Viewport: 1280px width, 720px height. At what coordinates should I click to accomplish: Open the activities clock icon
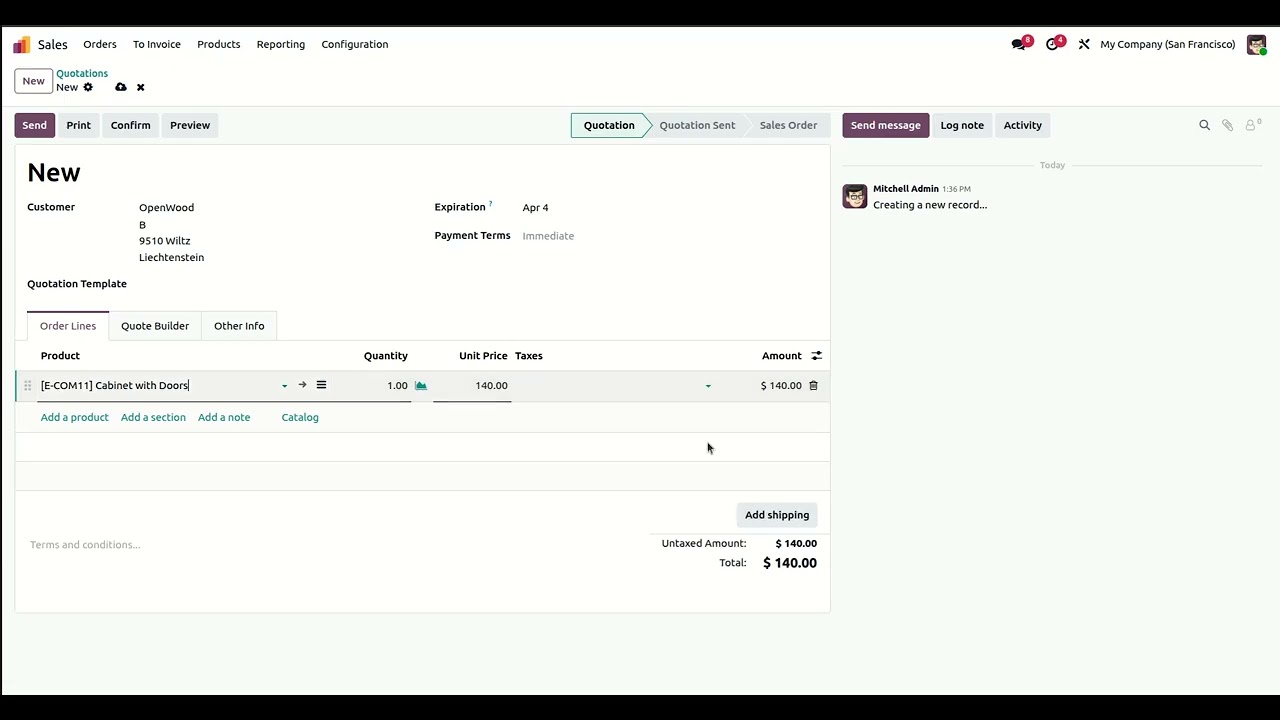1052,44
